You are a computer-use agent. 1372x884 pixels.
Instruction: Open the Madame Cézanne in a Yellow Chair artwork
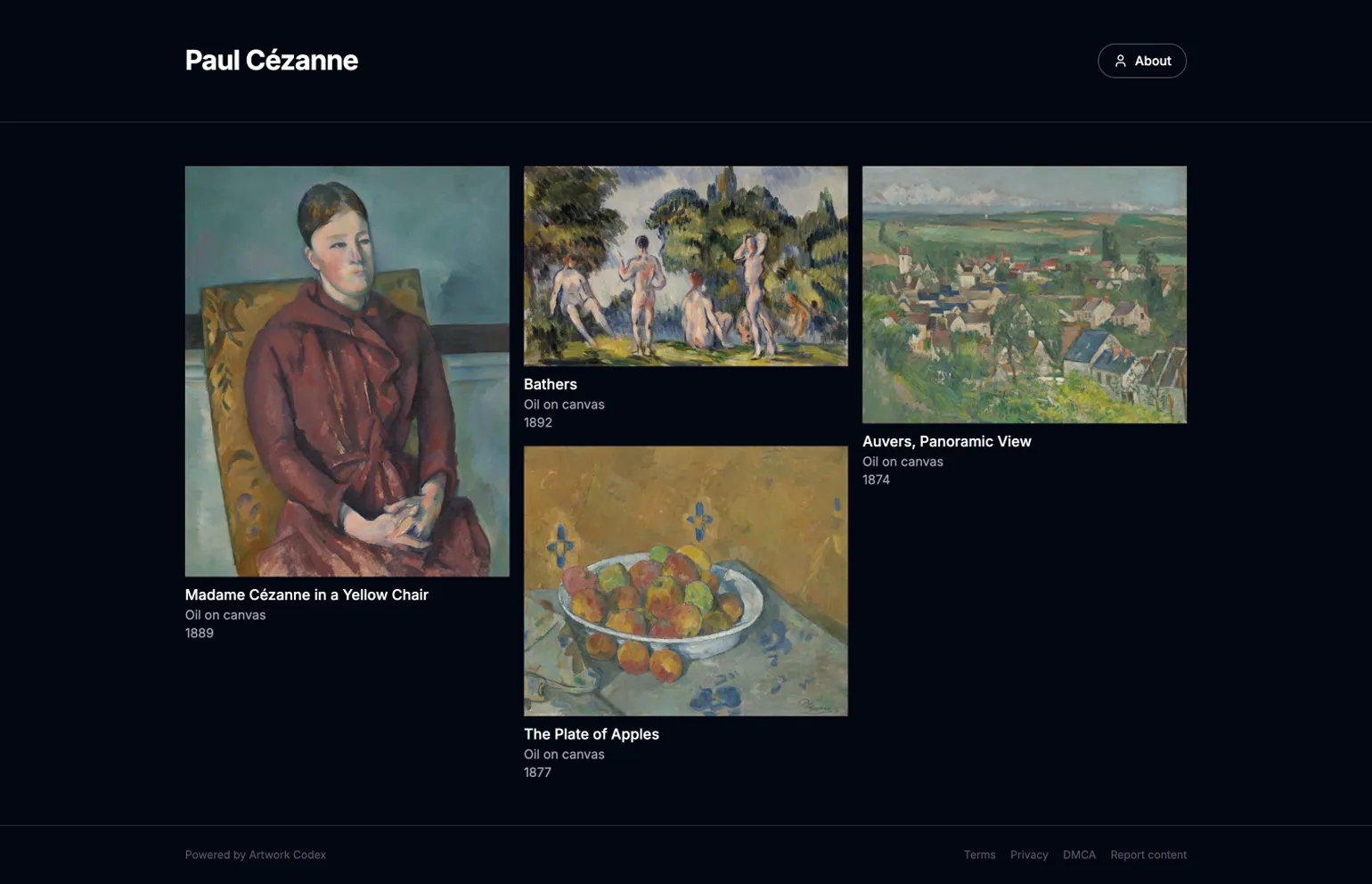click(x=347, y=370)
